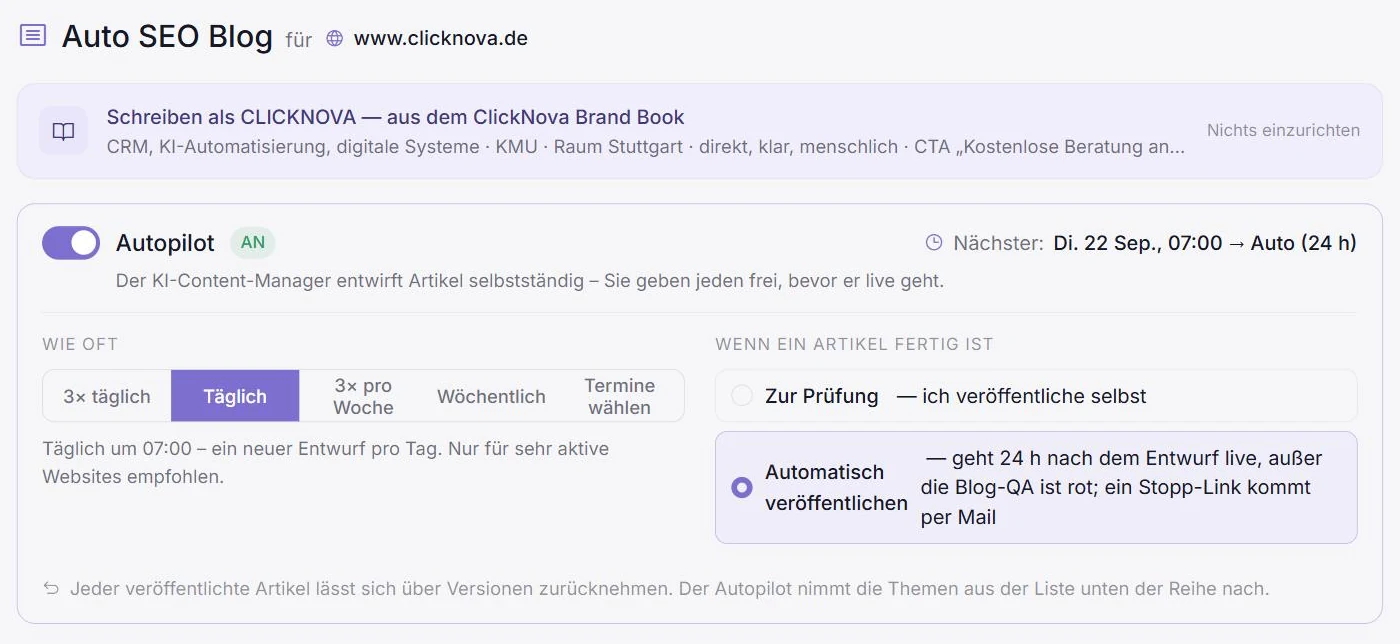The image size is (1400, 644).
Task: Open the Brand Book open-book icon
Action: [63, 131]
